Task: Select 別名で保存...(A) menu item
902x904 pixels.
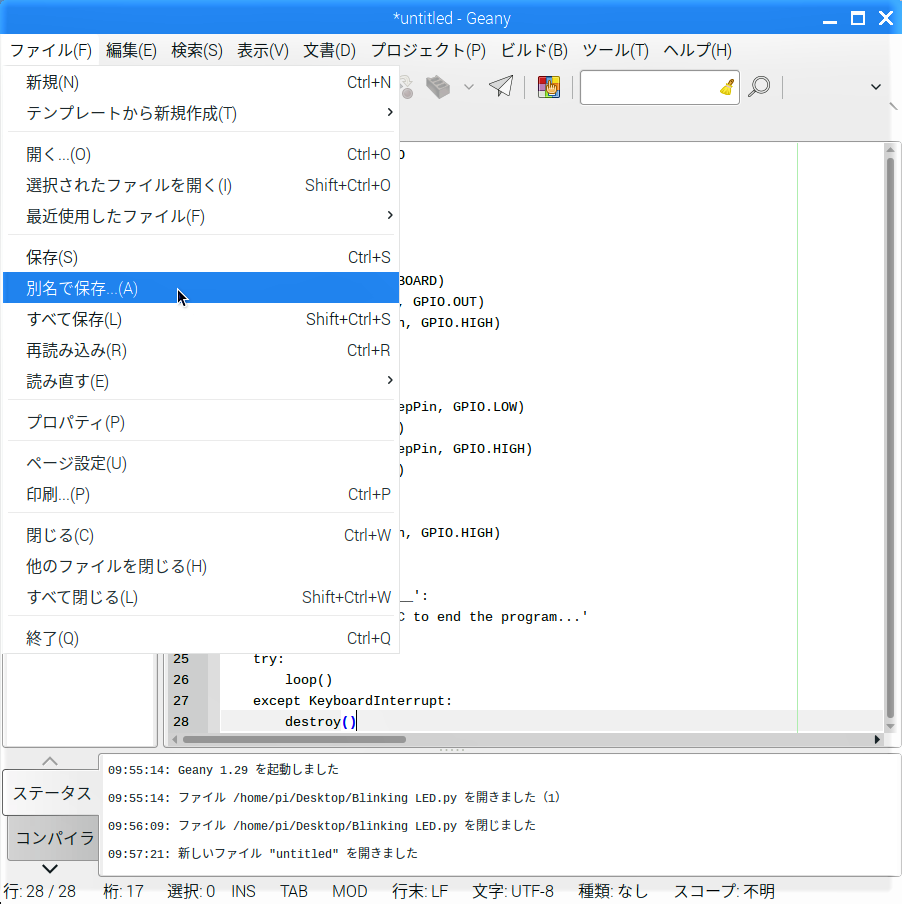Action: pyautogui.click(x=201, y=288)
